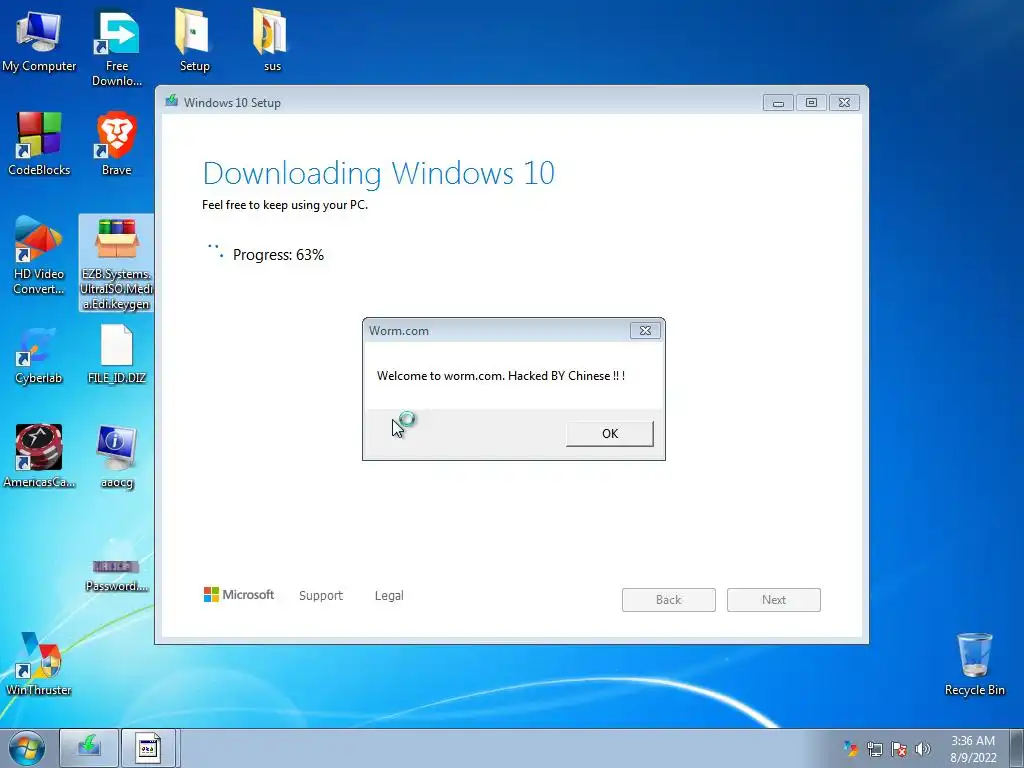Select the HD Video Converter shortcut
This screenshot has width=1024, height=768.
(x=39, y=256)
